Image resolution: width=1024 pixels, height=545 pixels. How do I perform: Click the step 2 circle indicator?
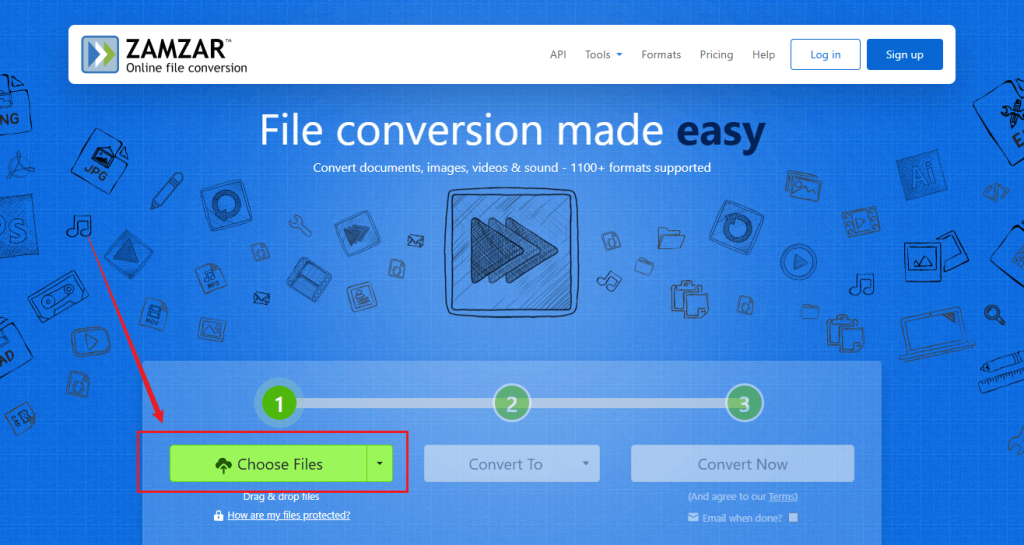(x=512, y=404)
